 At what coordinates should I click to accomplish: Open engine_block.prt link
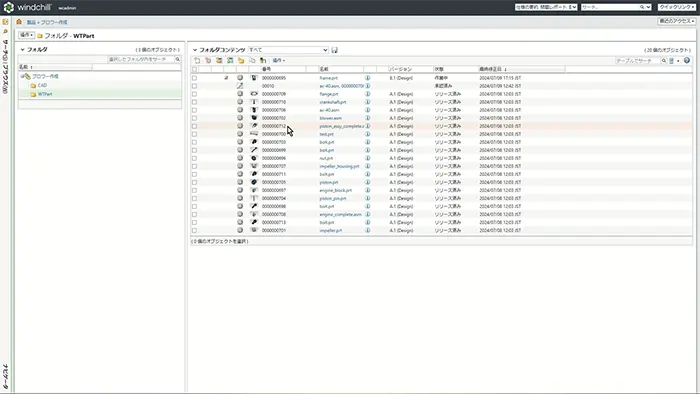coord(336,191)
